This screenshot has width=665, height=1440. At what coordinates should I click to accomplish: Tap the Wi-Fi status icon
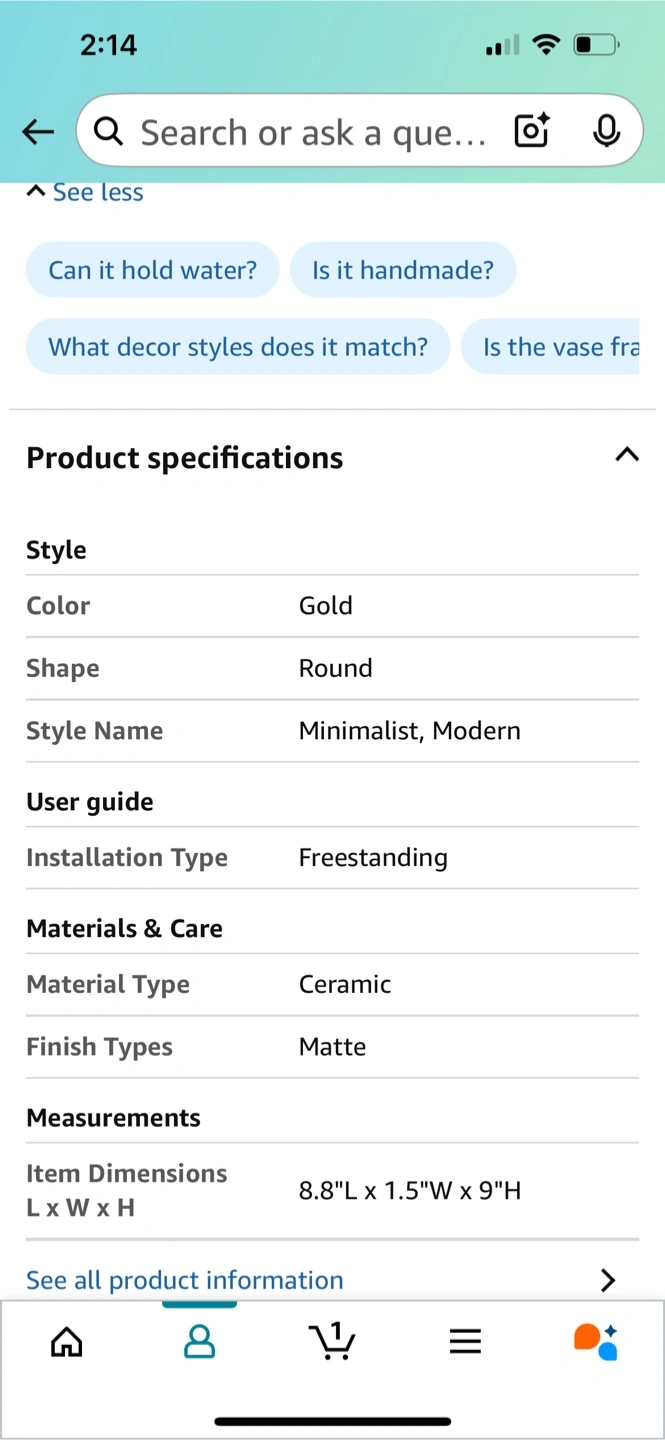click(x=546, y=44)
